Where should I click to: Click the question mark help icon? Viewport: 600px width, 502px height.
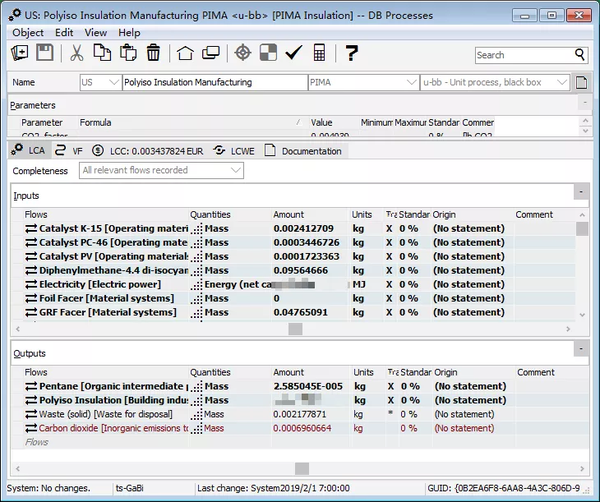click(351, 52)
